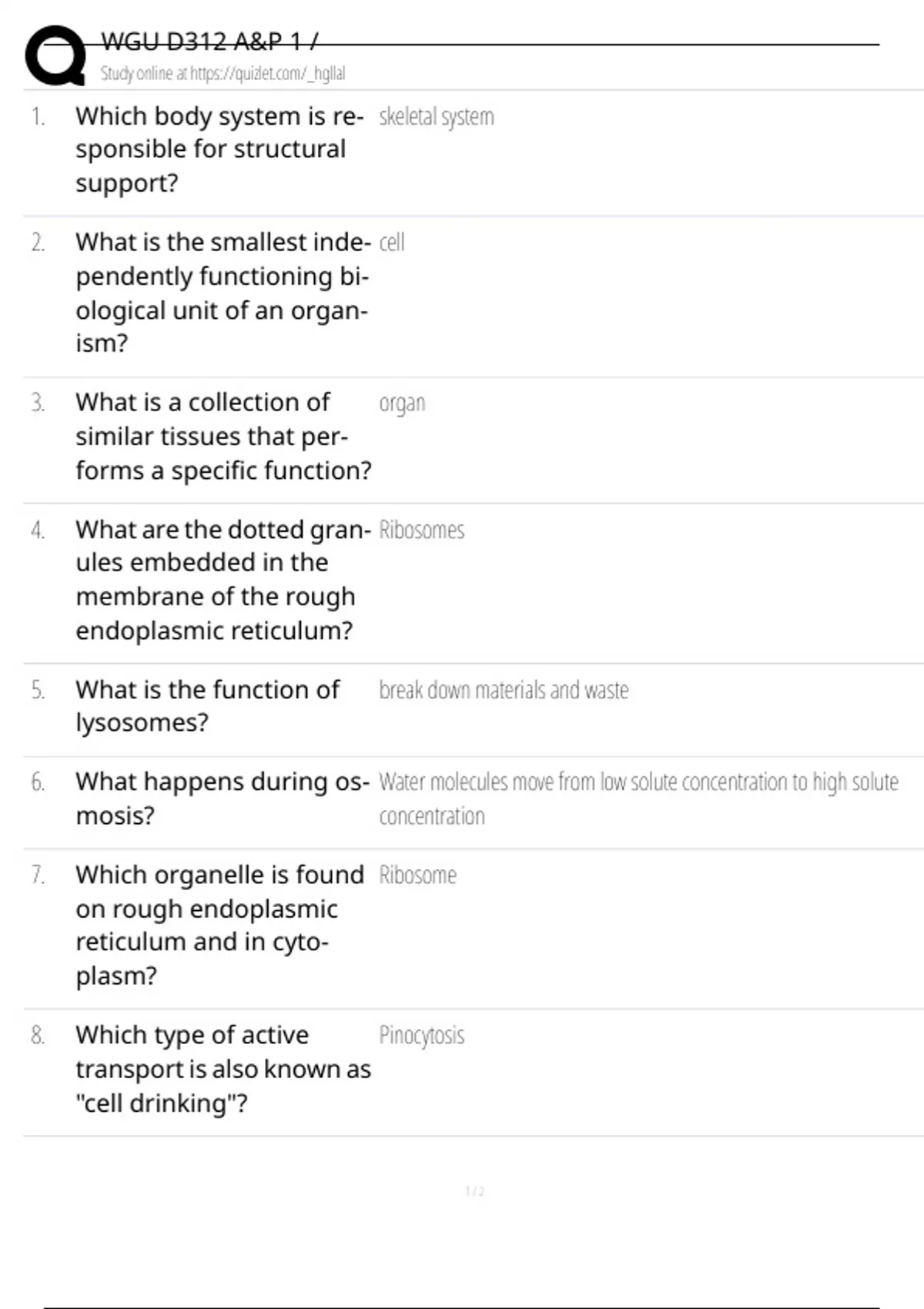
Task: Select the 'Pinocytosis' answer
Action: (421, 1036)
